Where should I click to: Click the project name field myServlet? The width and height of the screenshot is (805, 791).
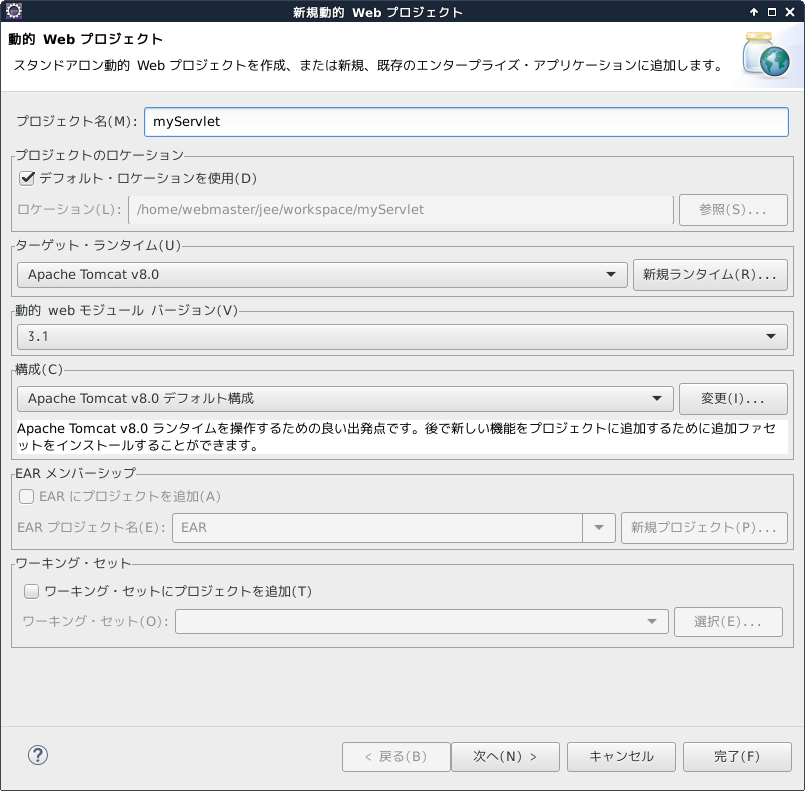tap(466, 122)
